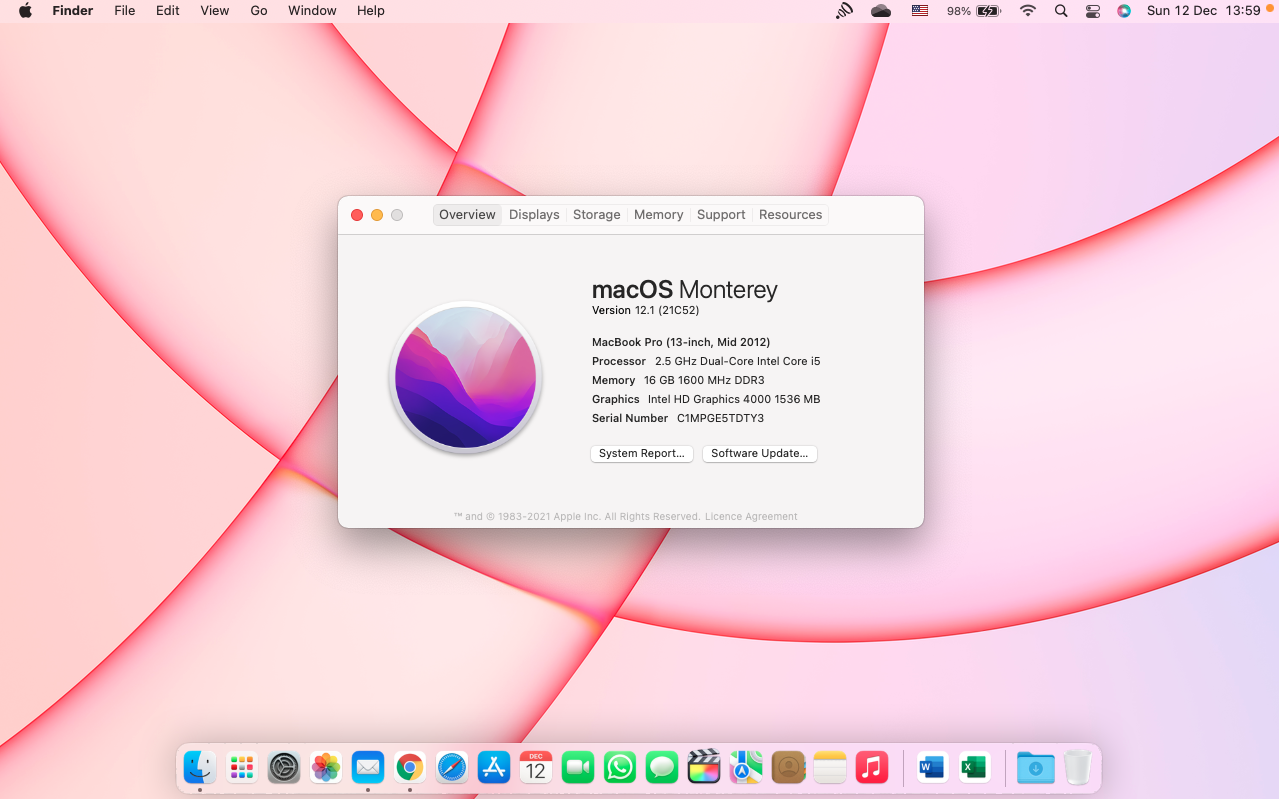The height and width of the screenshot is (799, 1279).
Task: Open the Mail app in the Dock
Action: coord(368,767)
